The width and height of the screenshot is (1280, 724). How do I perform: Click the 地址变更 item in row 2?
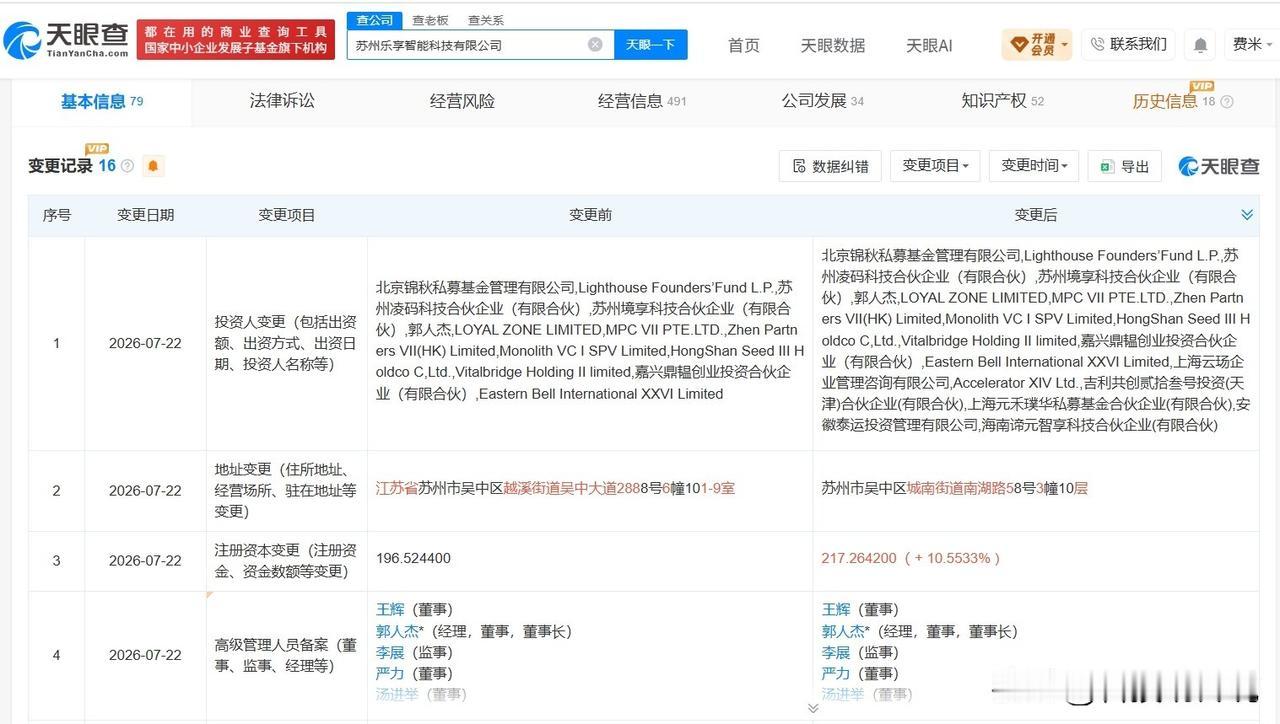coord(286,490)
